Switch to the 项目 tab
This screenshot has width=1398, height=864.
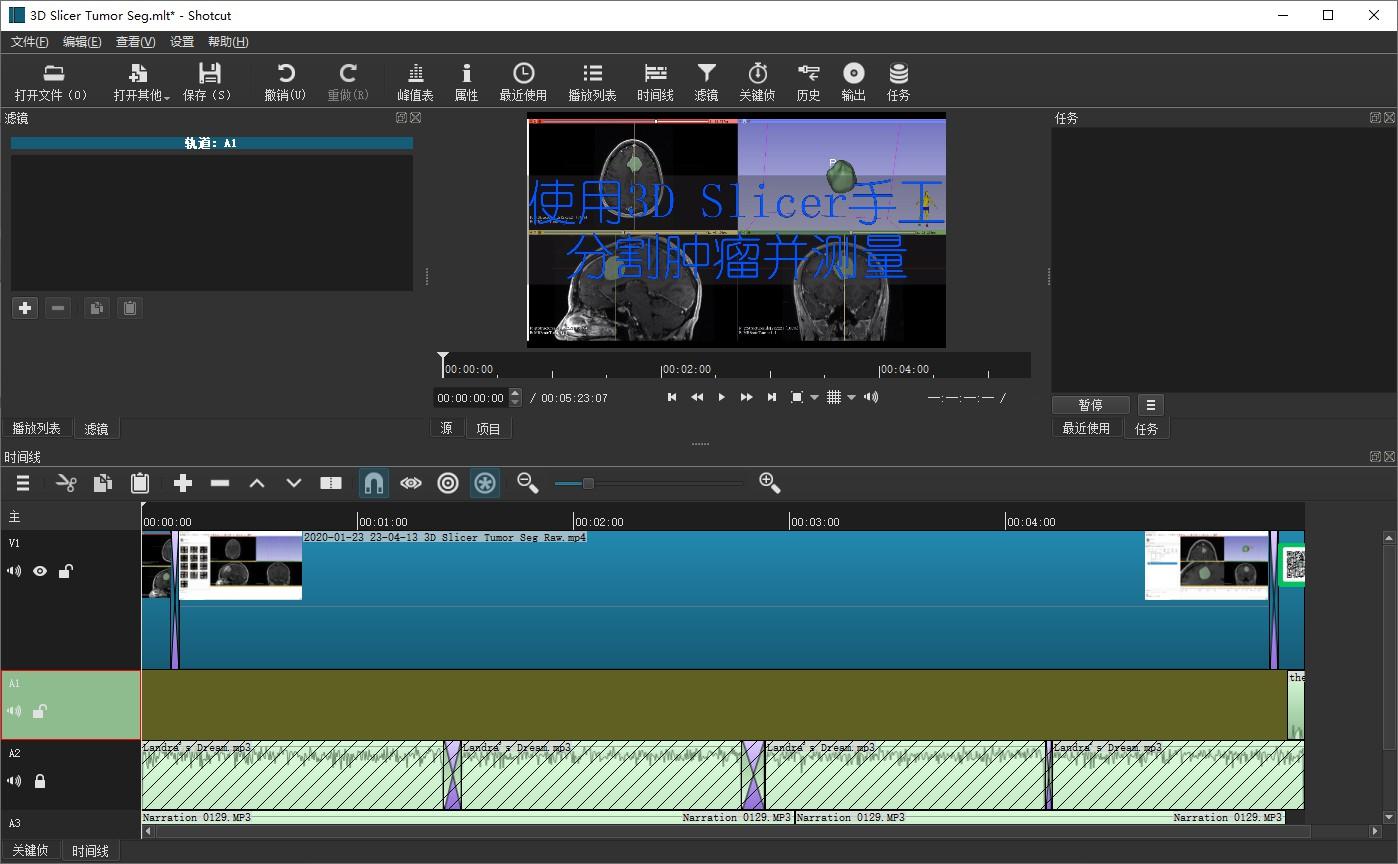488,428
